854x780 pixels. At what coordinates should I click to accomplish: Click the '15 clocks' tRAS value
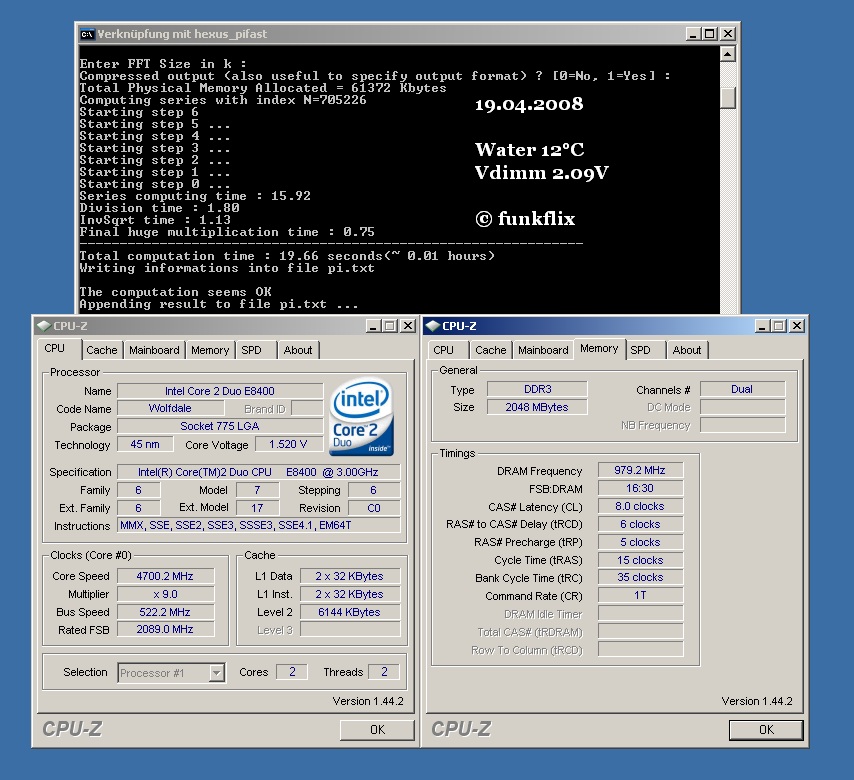[640, 560]
